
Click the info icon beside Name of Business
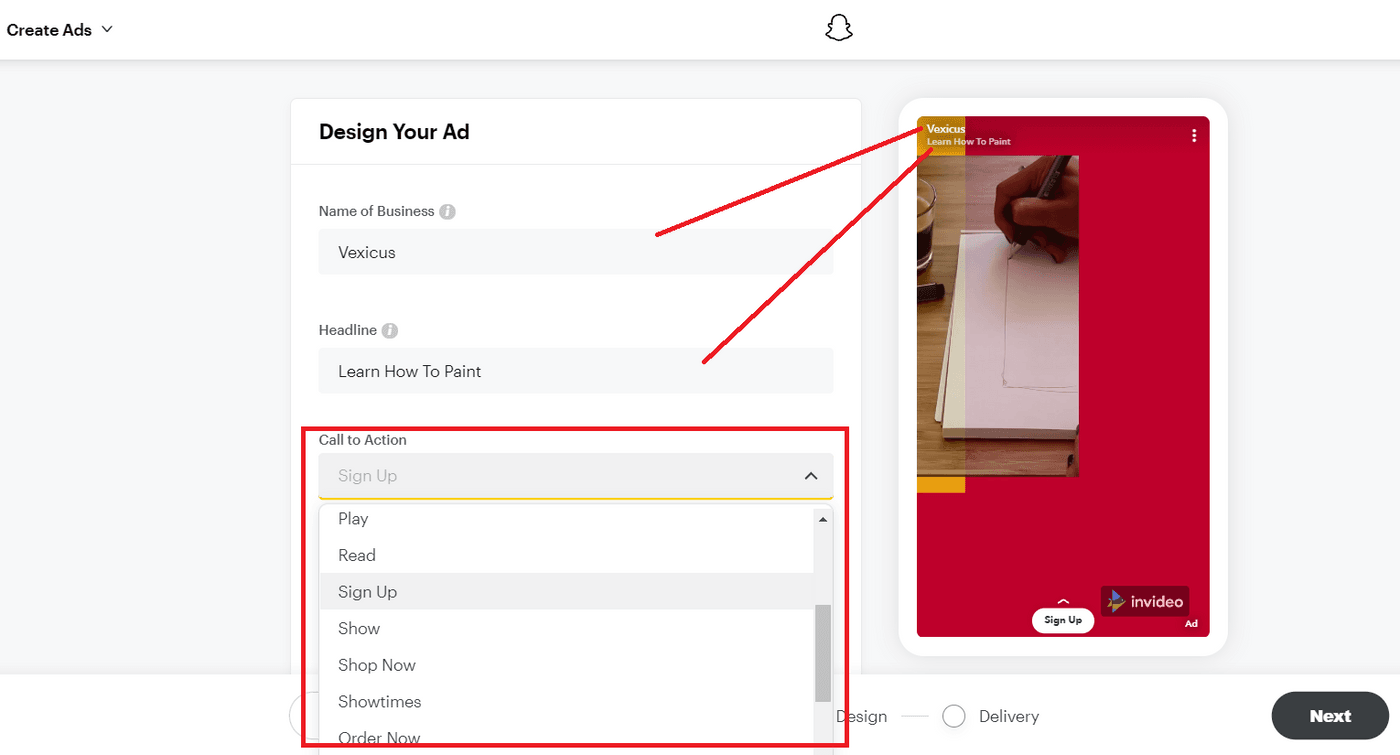448,211
